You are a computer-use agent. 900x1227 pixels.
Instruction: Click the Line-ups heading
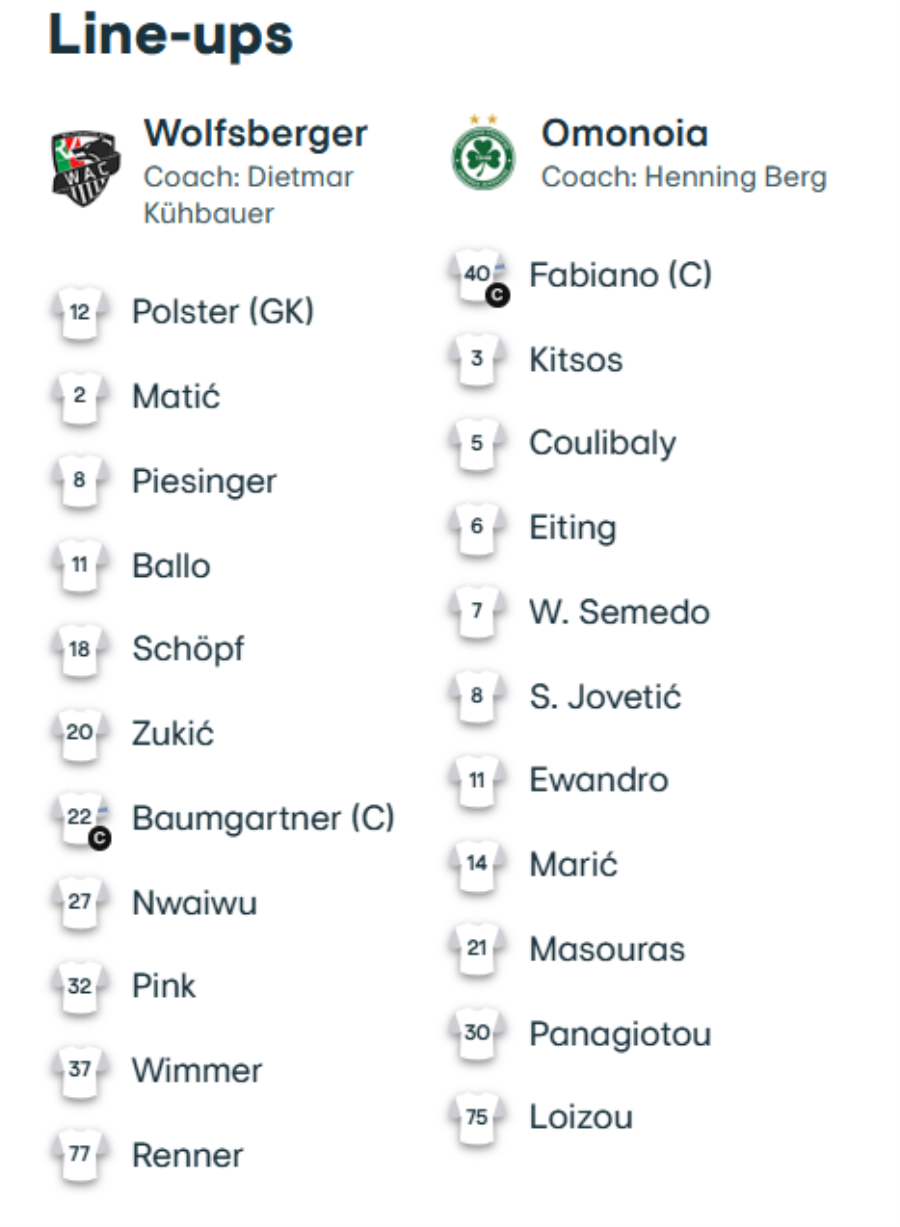[x=171, y=35]
